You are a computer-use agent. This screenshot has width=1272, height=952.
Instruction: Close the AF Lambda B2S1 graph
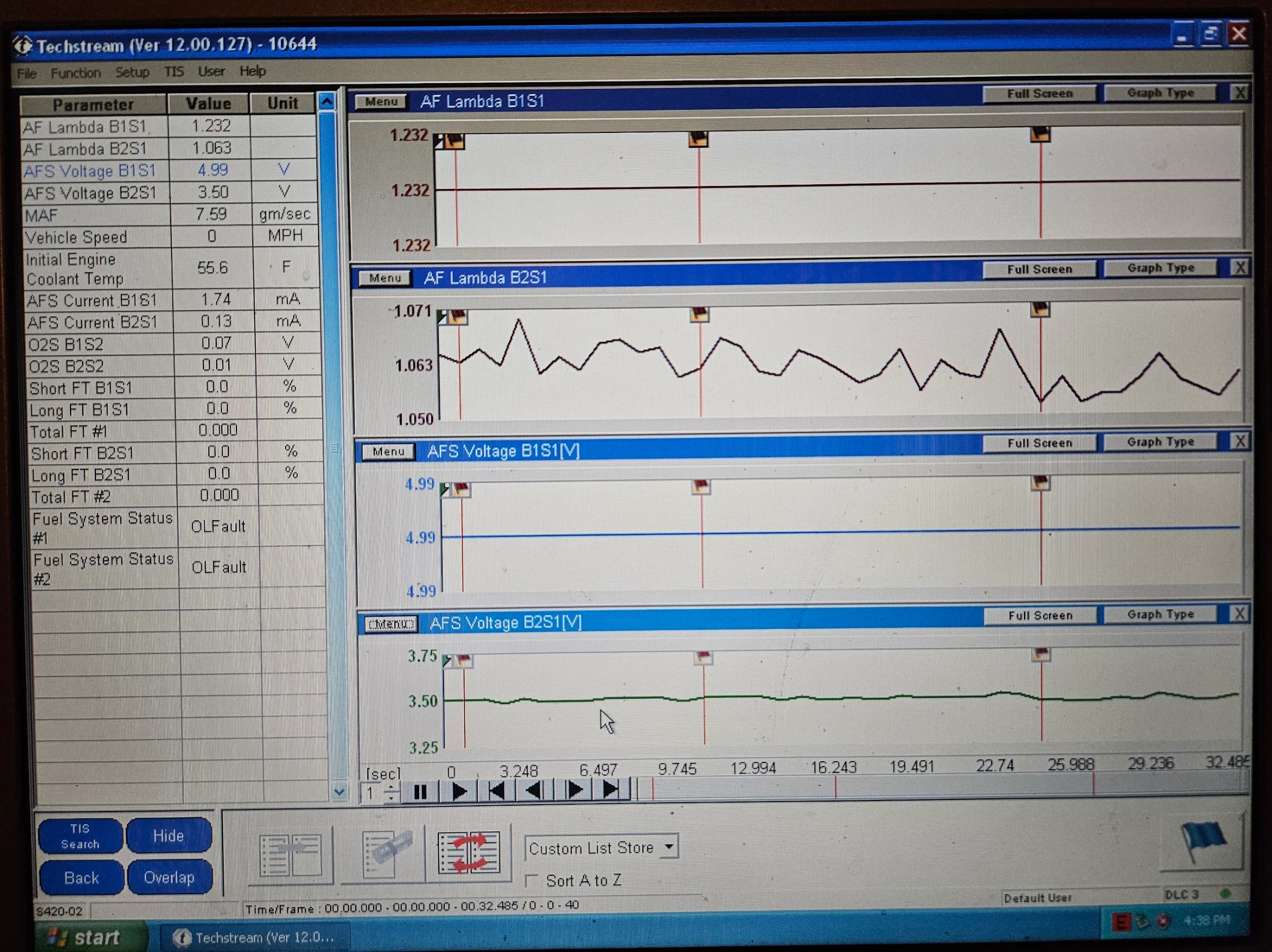click(x=1240, y=268)
